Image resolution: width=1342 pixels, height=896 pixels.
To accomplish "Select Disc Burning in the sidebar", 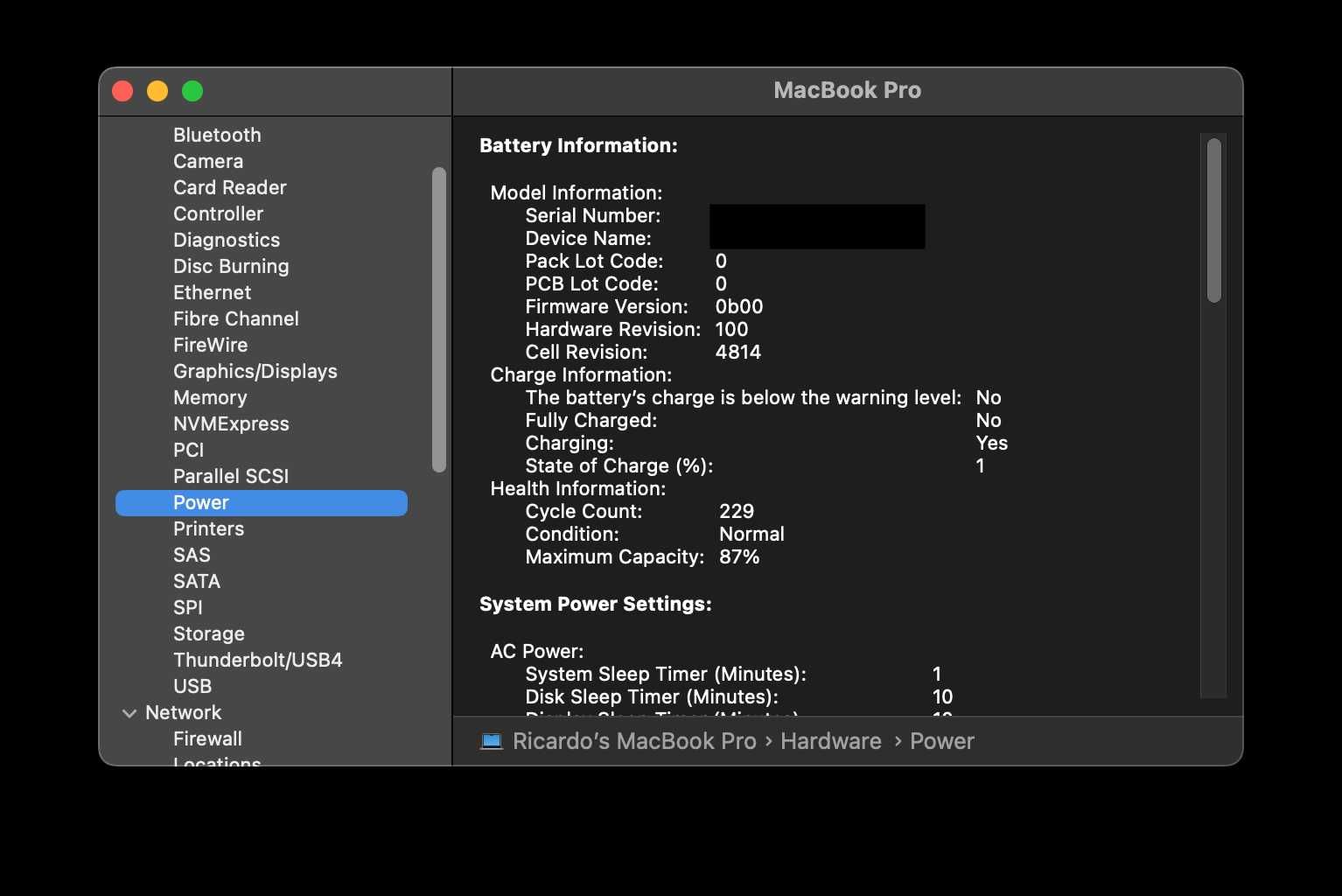I will point(231,266).
